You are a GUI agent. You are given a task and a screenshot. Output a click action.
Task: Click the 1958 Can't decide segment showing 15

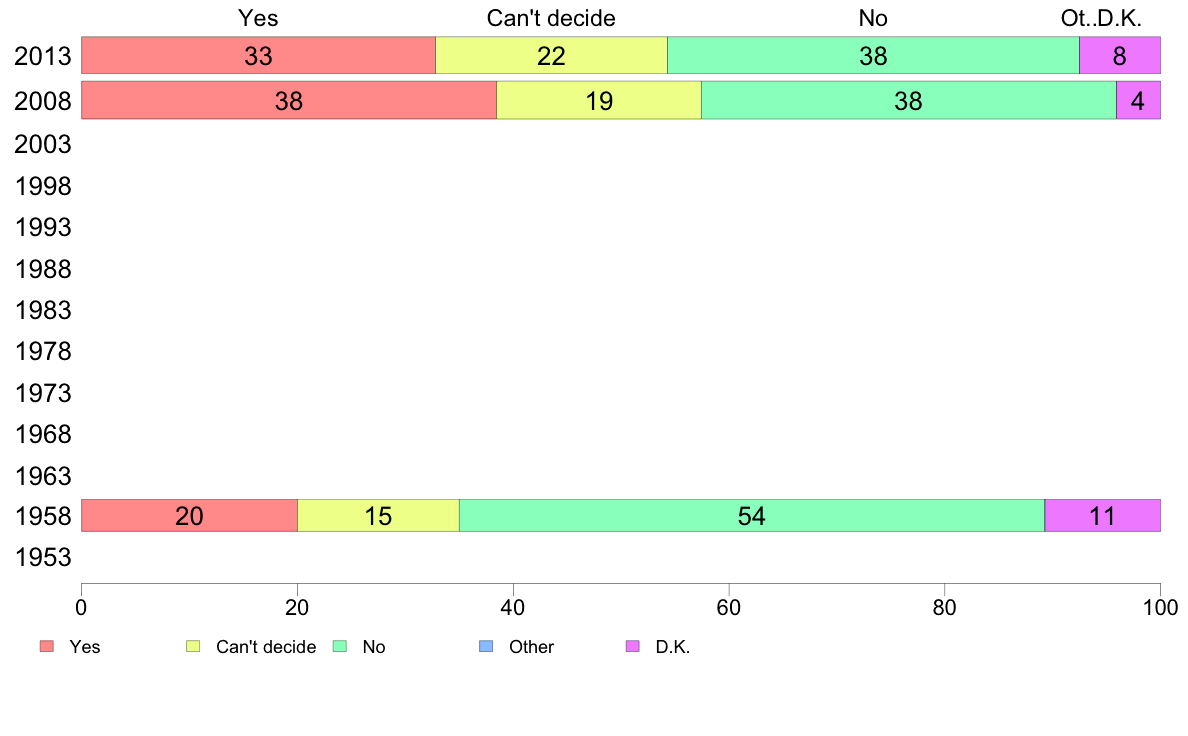pos(378,516)
